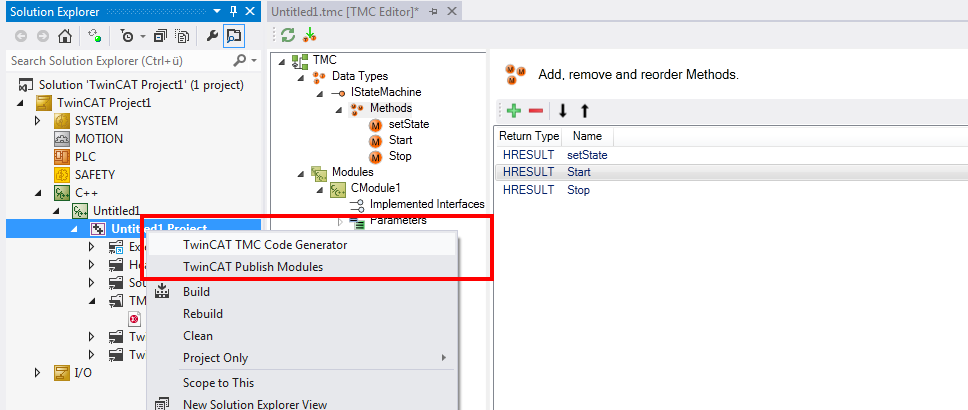Collapse the C++ node

click(39, 193)
